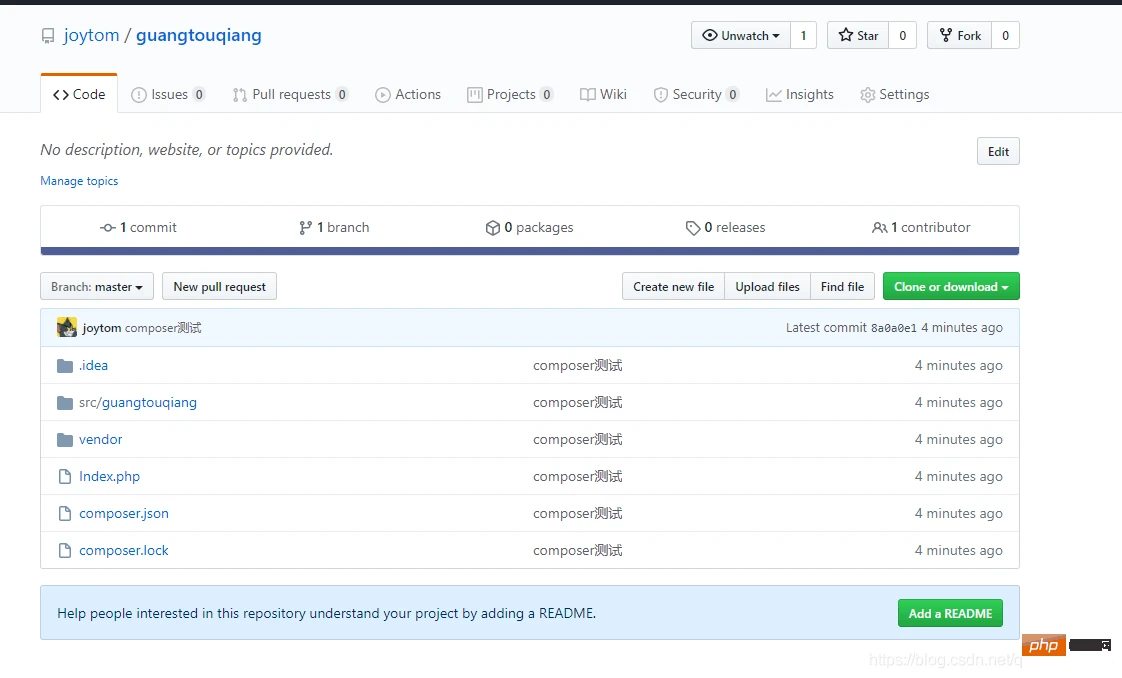The height and width of the screenshot is (678, 1122).
Task: Click the branch icon beside 1 branch
Action: 305,228
